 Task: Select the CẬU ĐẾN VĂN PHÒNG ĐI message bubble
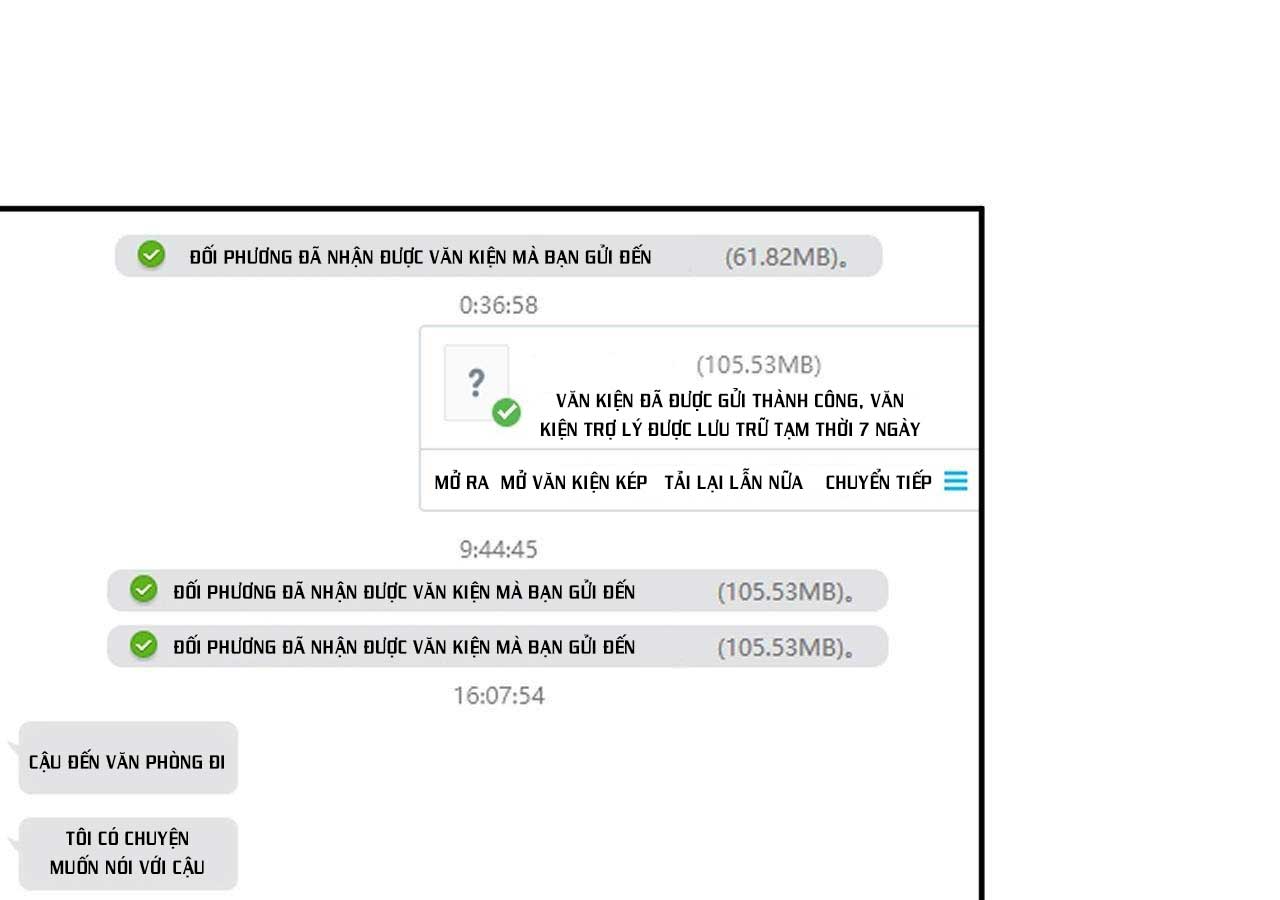click(x=128, y=759)
